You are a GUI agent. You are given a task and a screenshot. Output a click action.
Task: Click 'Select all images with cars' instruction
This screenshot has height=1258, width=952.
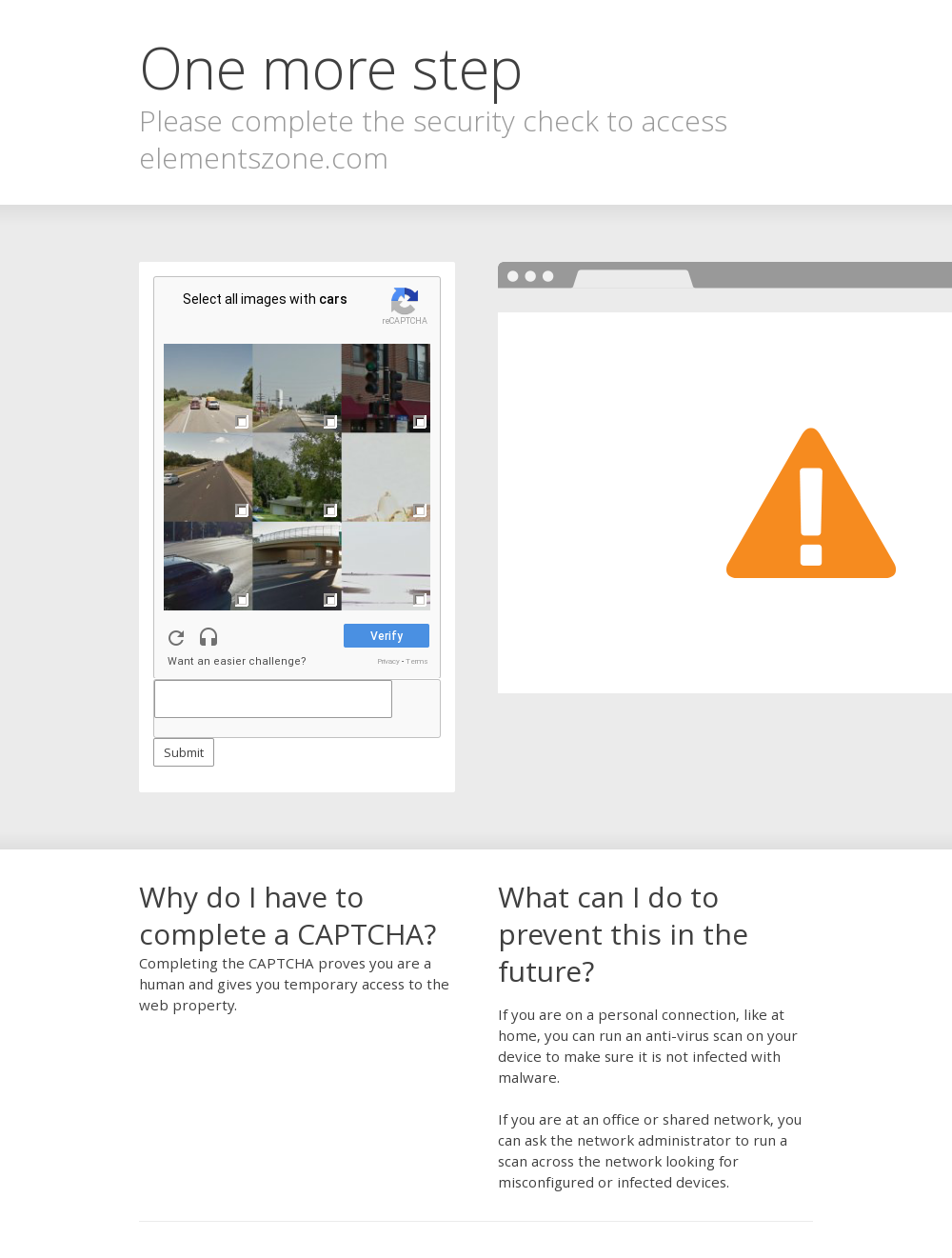tap(265, 299)
